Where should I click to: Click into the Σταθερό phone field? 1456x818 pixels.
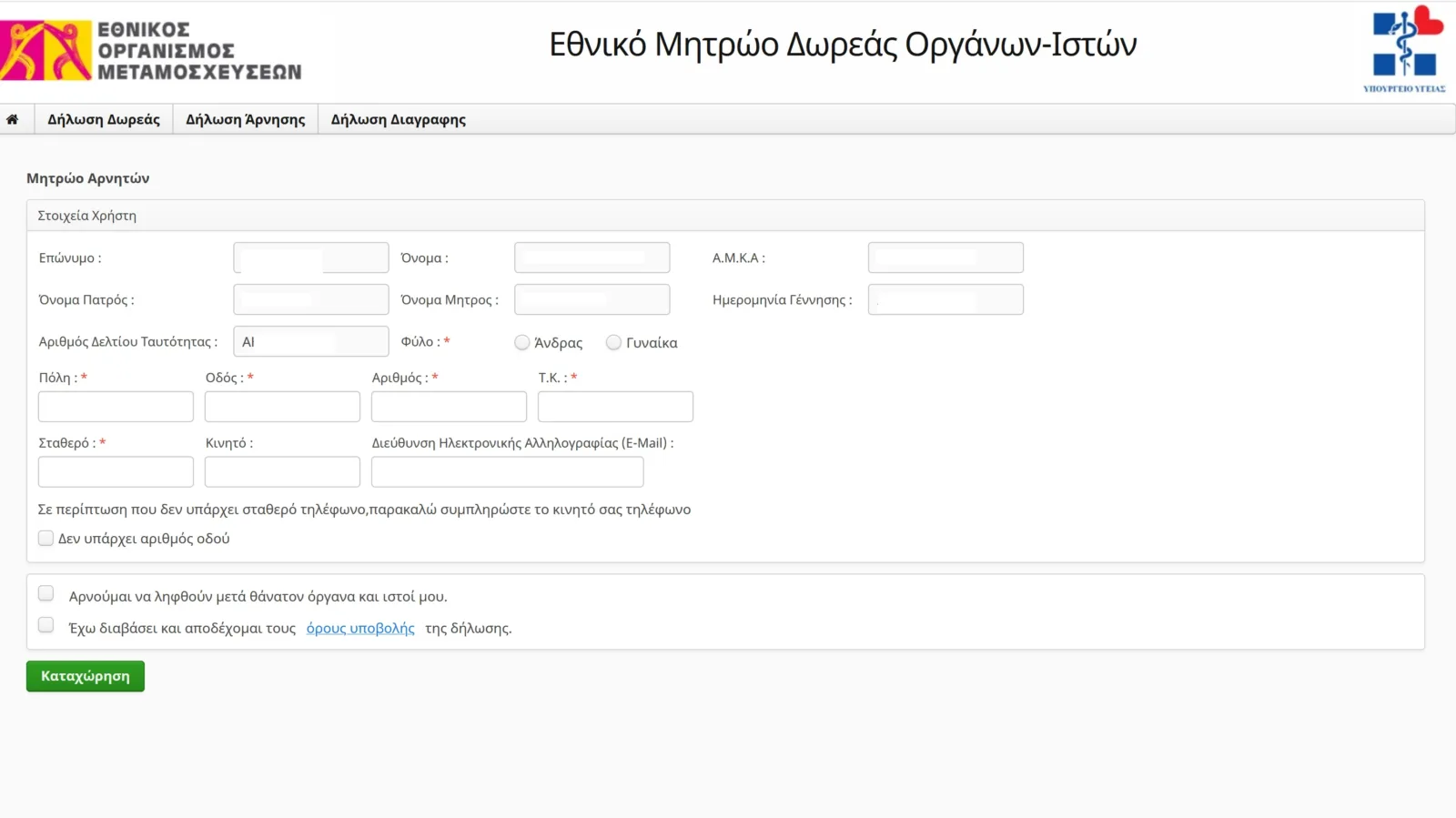[116, 472]
